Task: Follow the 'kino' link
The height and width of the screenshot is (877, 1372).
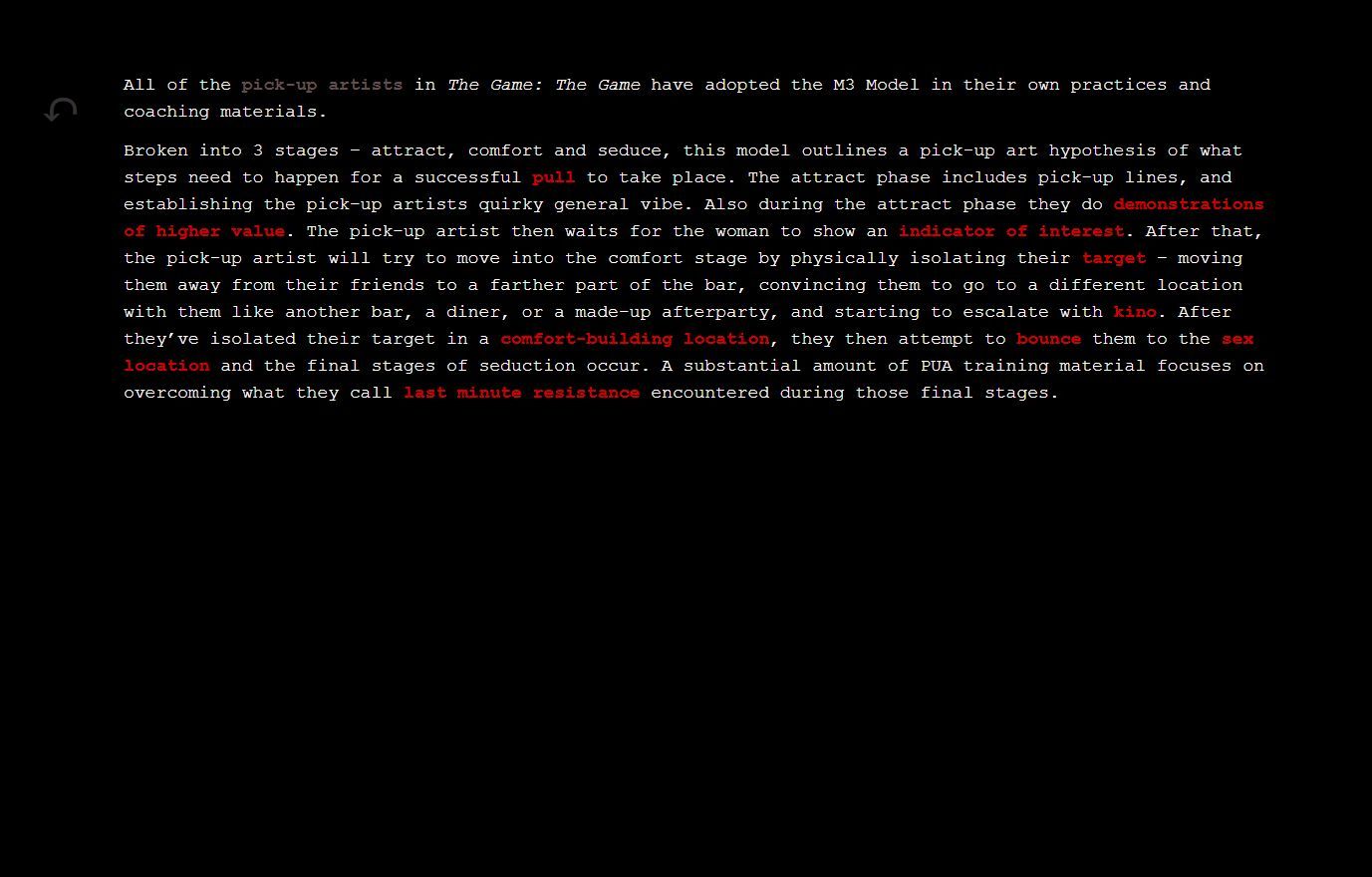Action: pos(1135,312)
